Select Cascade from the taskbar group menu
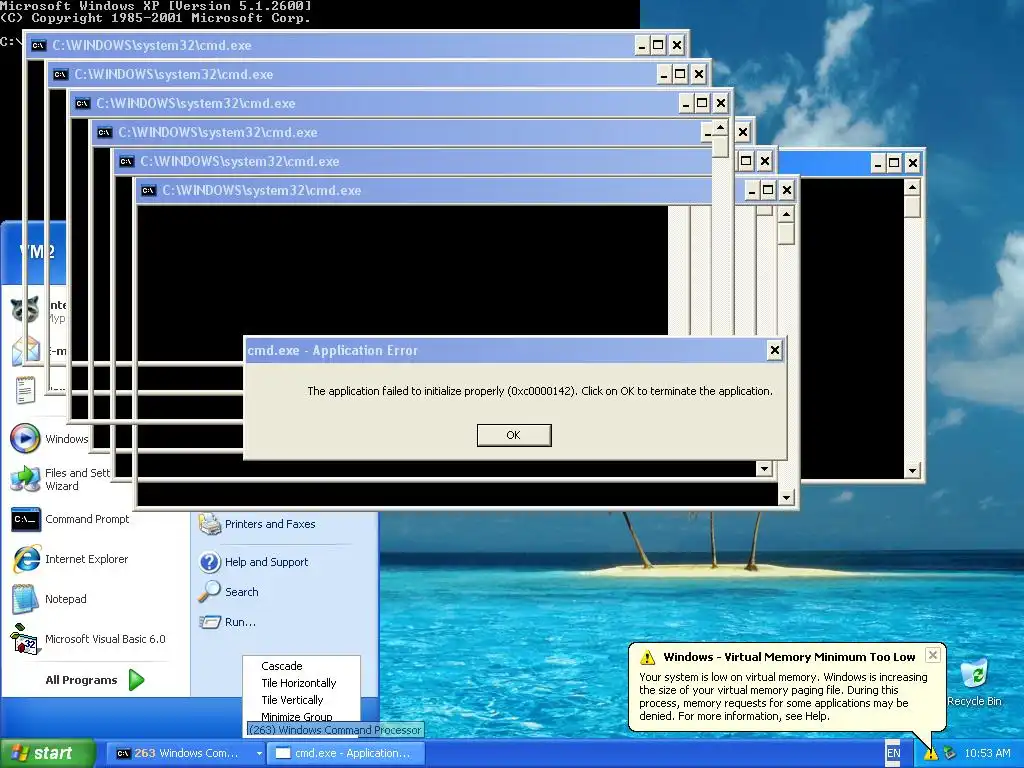 click(x=281, y=666)
